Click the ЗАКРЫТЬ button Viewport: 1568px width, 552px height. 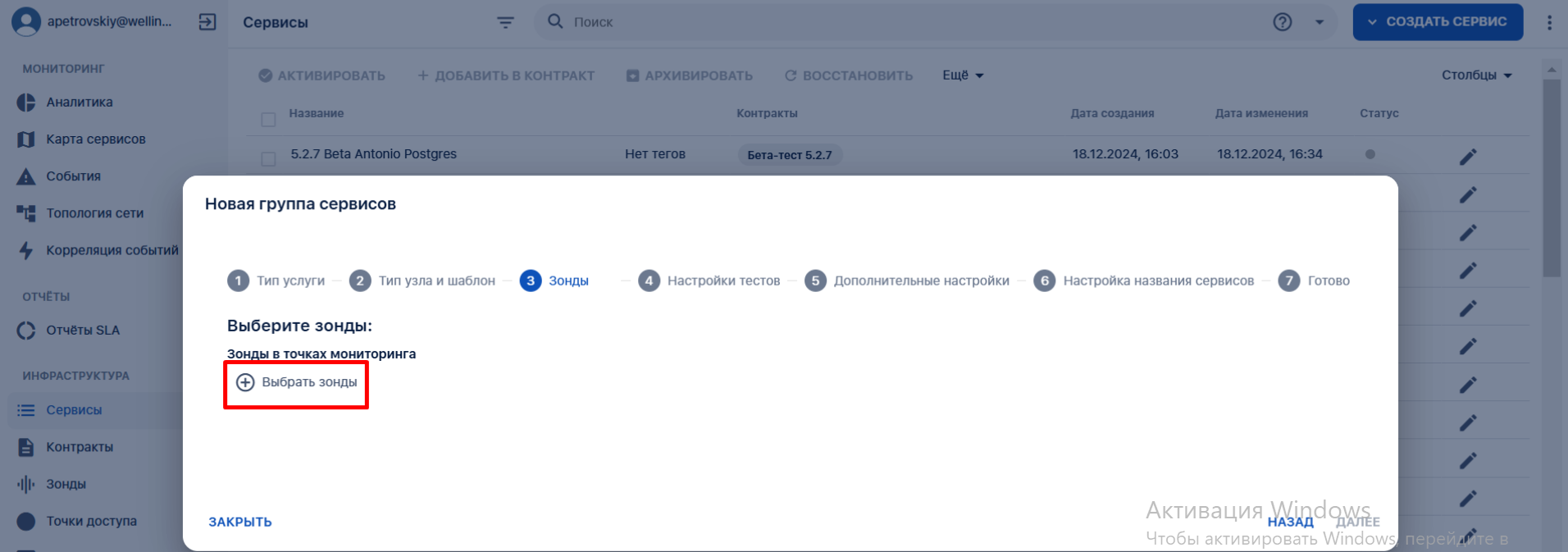(240, 522)
